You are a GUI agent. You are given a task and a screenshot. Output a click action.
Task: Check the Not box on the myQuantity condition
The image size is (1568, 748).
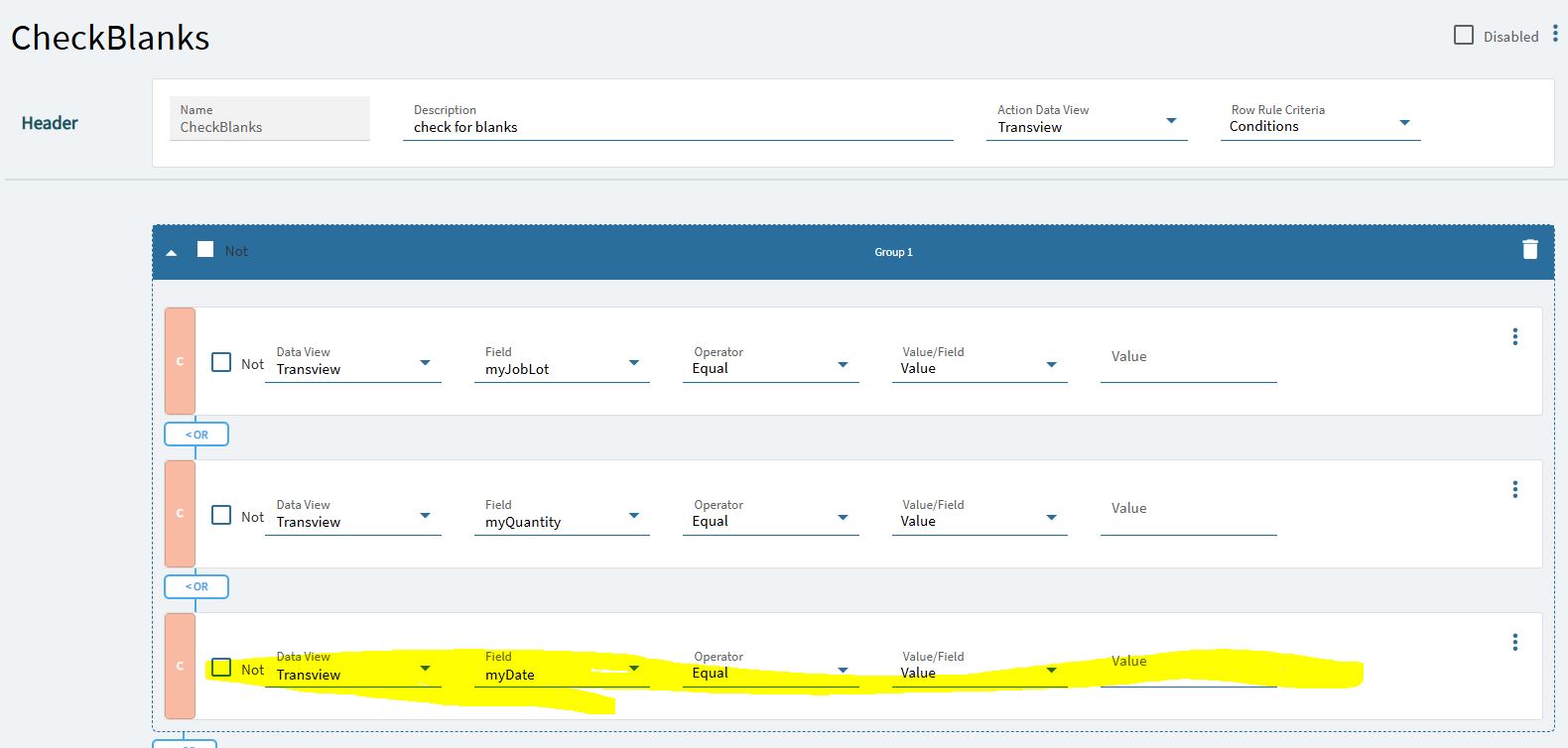pos(221,515)
